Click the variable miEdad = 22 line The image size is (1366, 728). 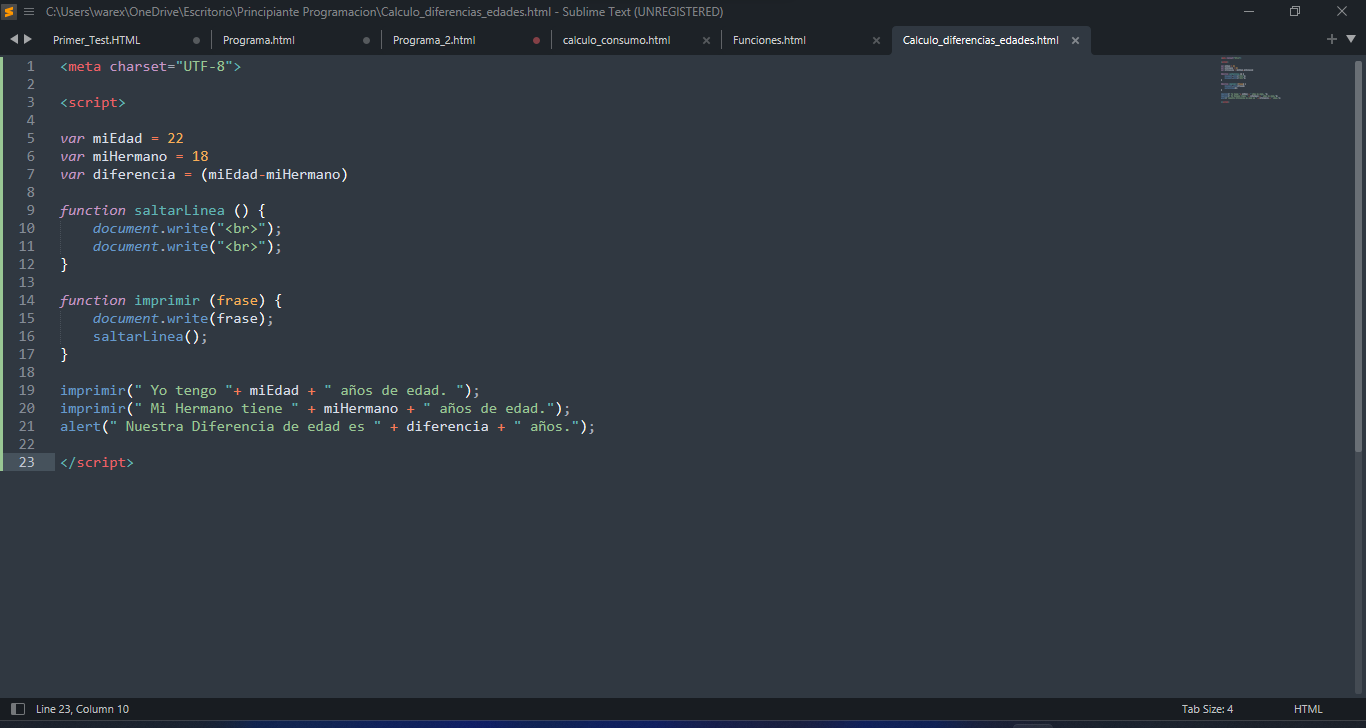(122, 138)
